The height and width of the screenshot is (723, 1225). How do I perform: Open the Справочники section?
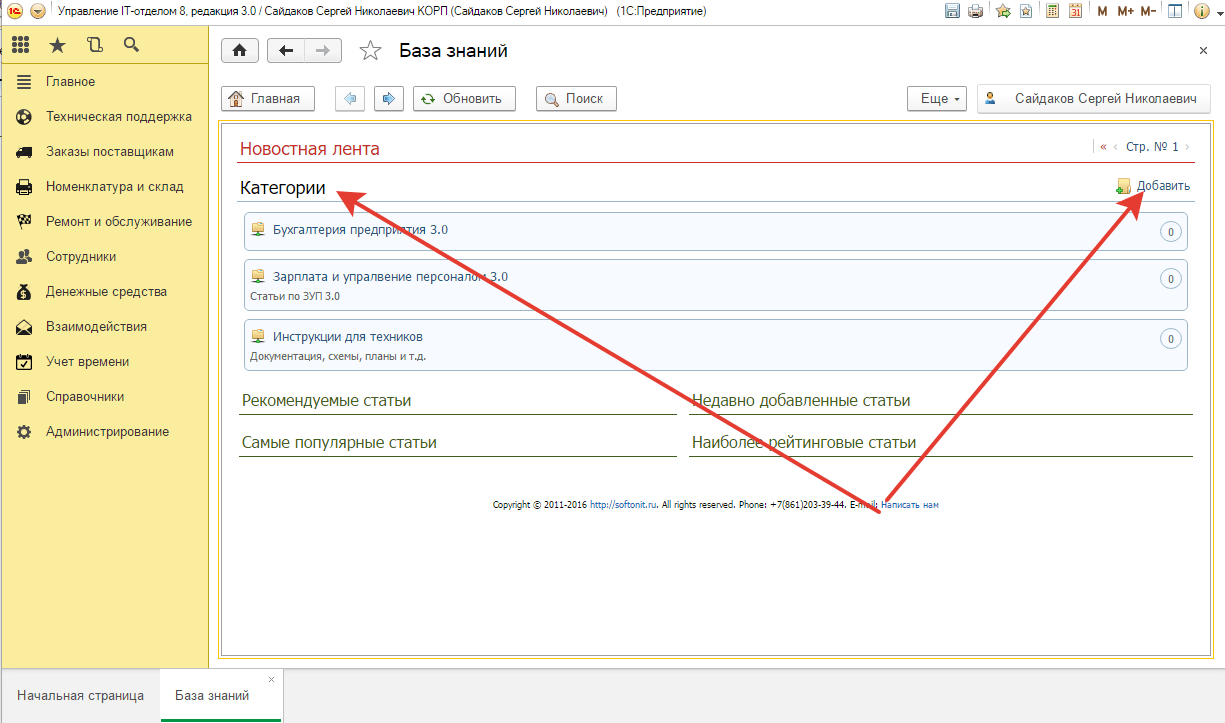(x=105, y=396)
